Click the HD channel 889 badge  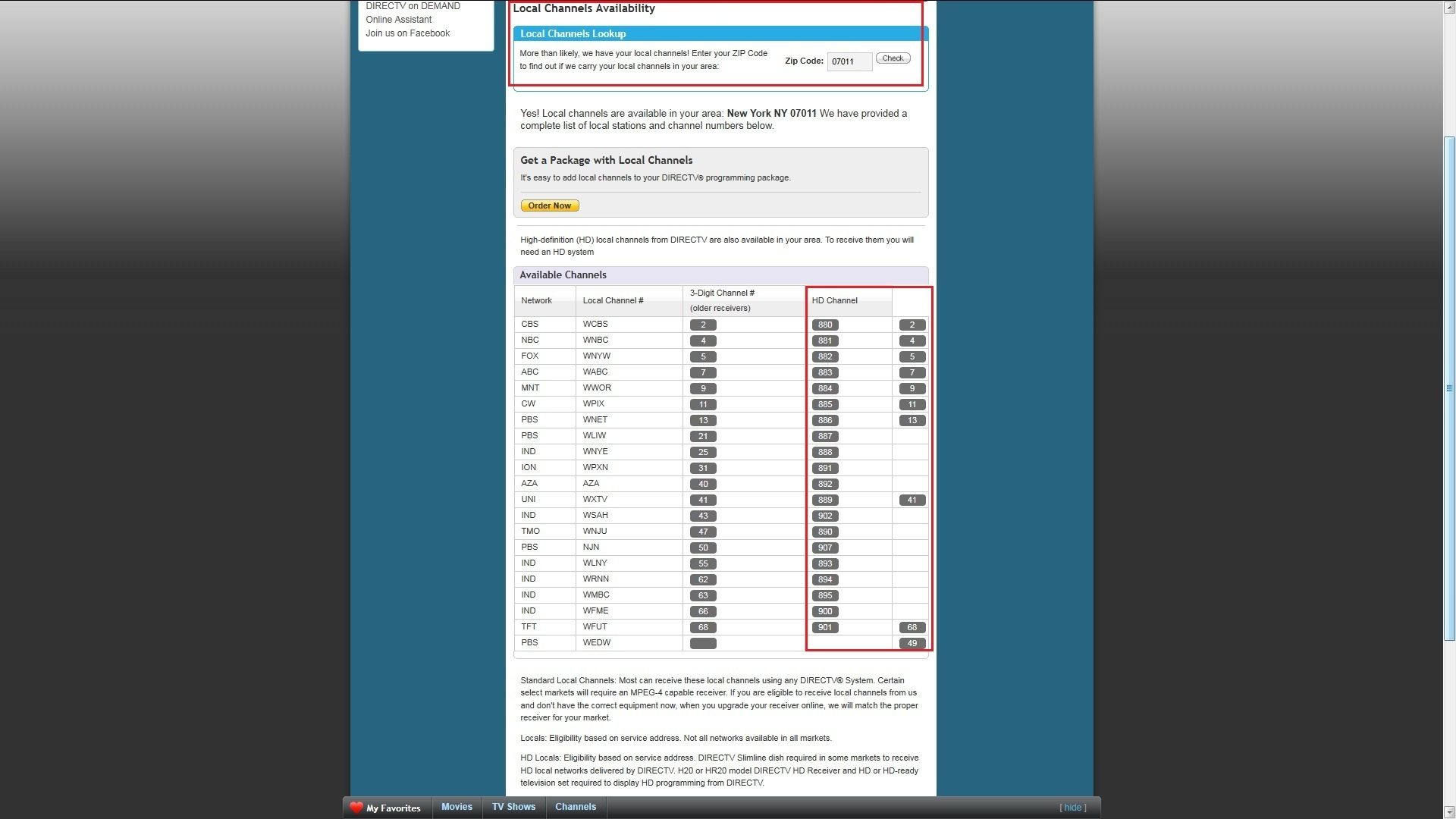pos(825,500)
